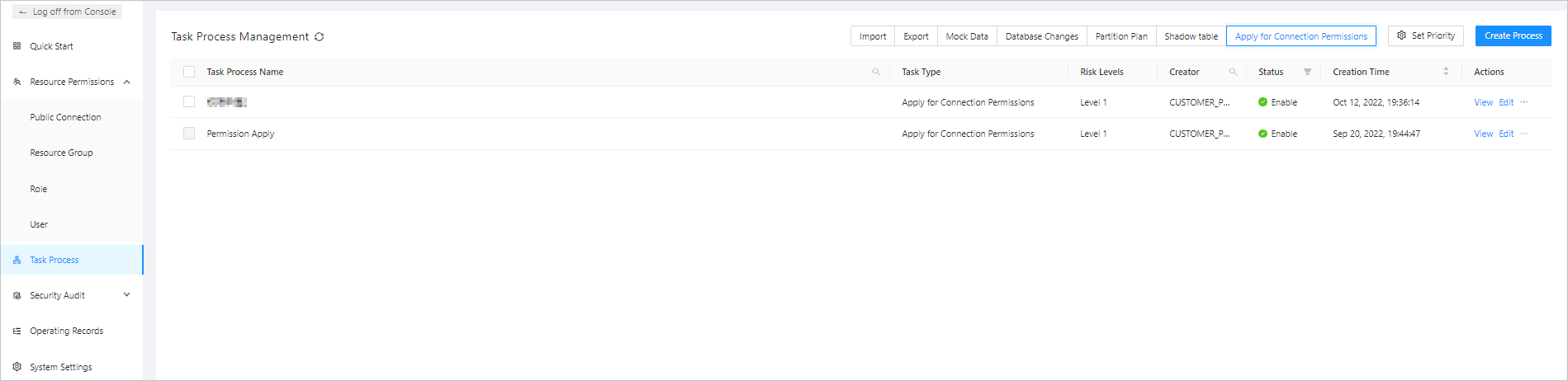Click the Set Priority button

click(1426, 35)
